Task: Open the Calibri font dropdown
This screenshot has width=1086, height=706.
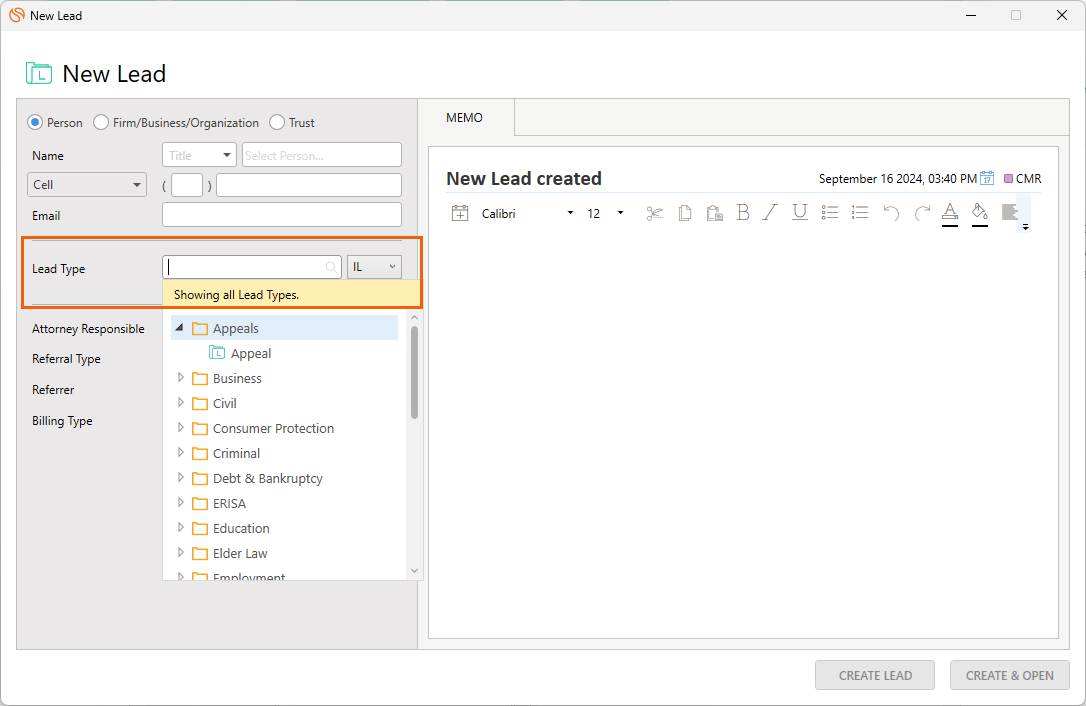Action: 570,213
